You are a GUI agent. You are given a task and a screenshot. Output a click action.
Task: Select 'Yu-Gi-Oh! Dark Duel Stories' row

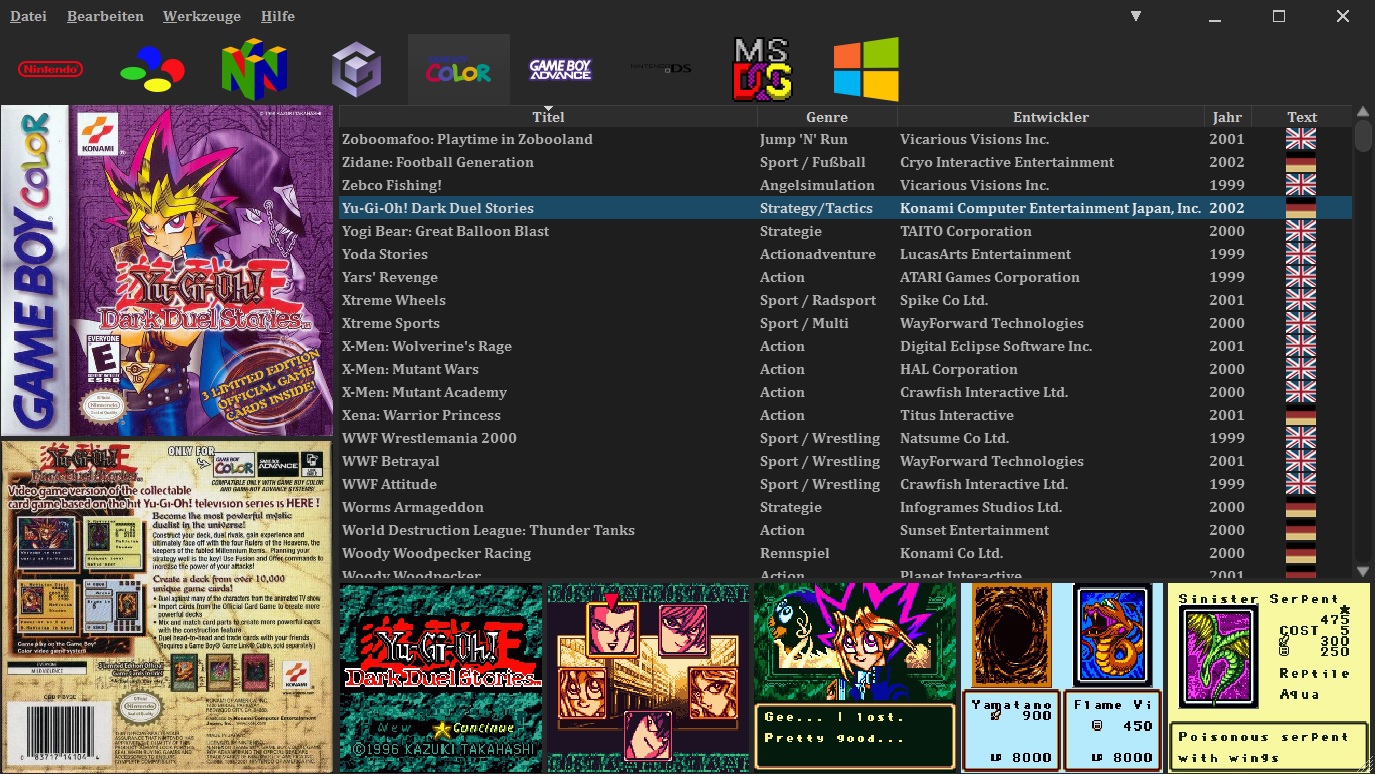pos(845,208)
